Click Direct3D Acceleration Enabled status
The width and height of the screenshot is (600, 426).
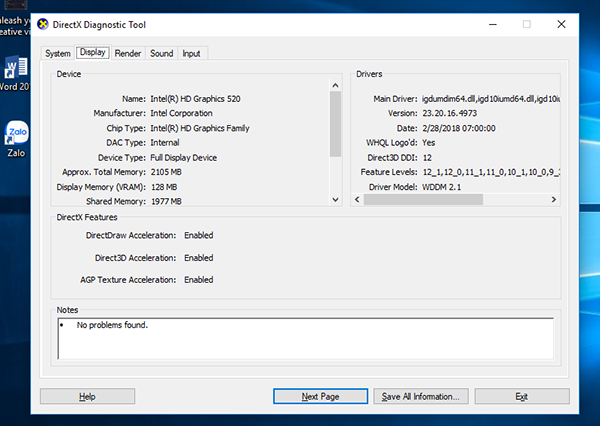point(199,258)
